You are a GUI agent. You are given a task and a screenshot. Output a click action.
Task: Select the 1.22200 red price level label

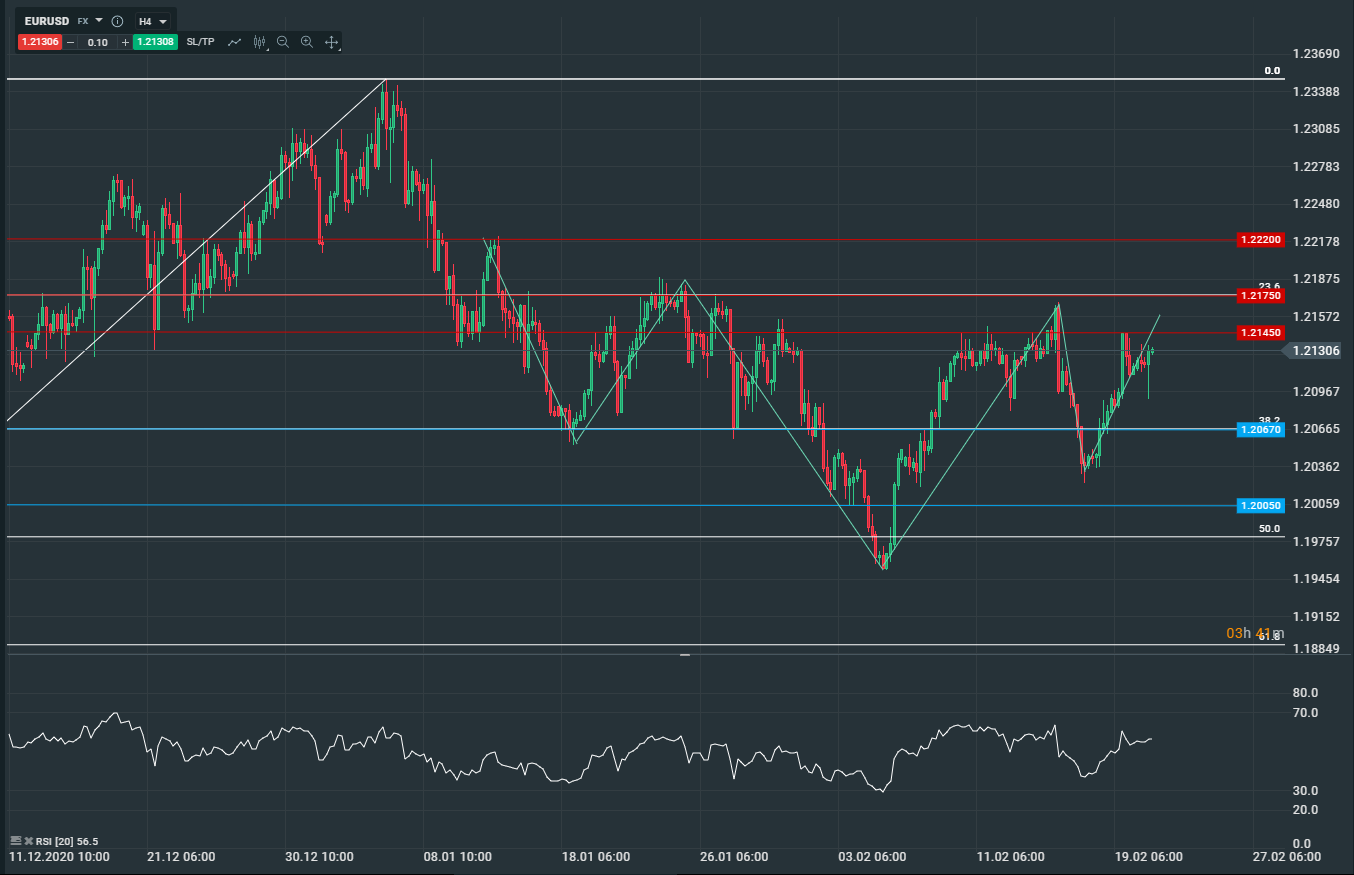point(1260,240)
